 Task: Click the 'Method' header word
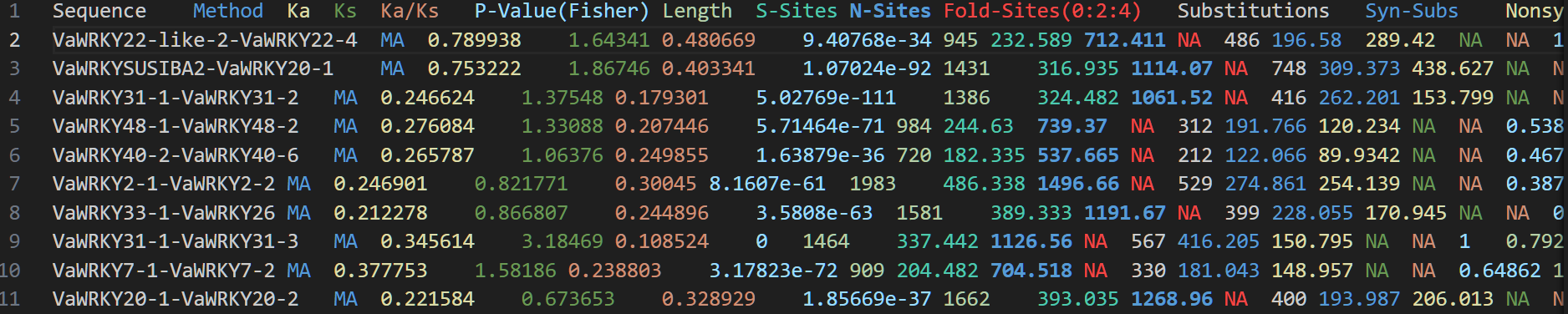pos(228,11)
